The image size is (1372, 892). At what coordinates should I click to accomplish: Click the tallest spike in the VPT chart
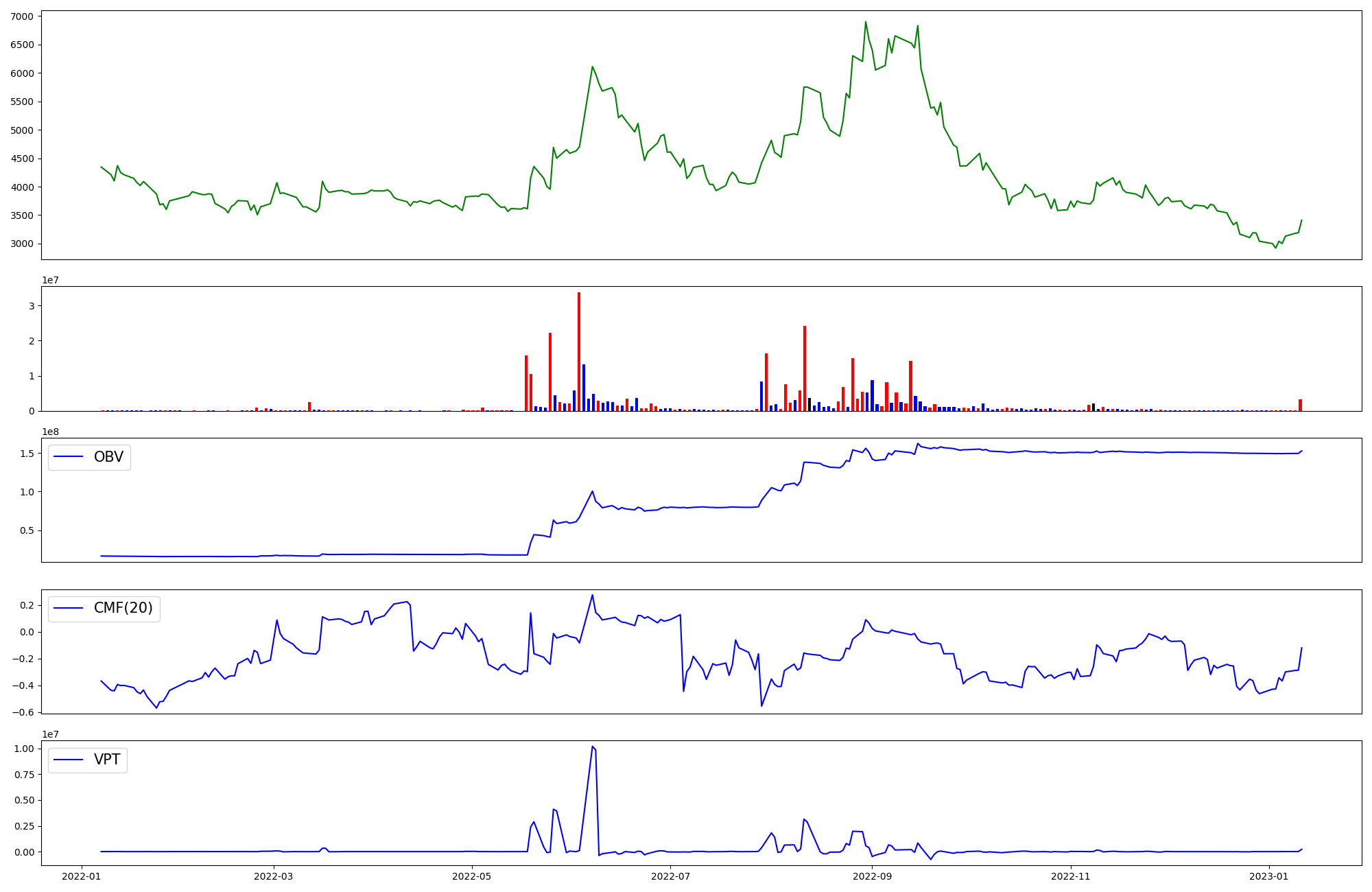(x=593, y=747)
